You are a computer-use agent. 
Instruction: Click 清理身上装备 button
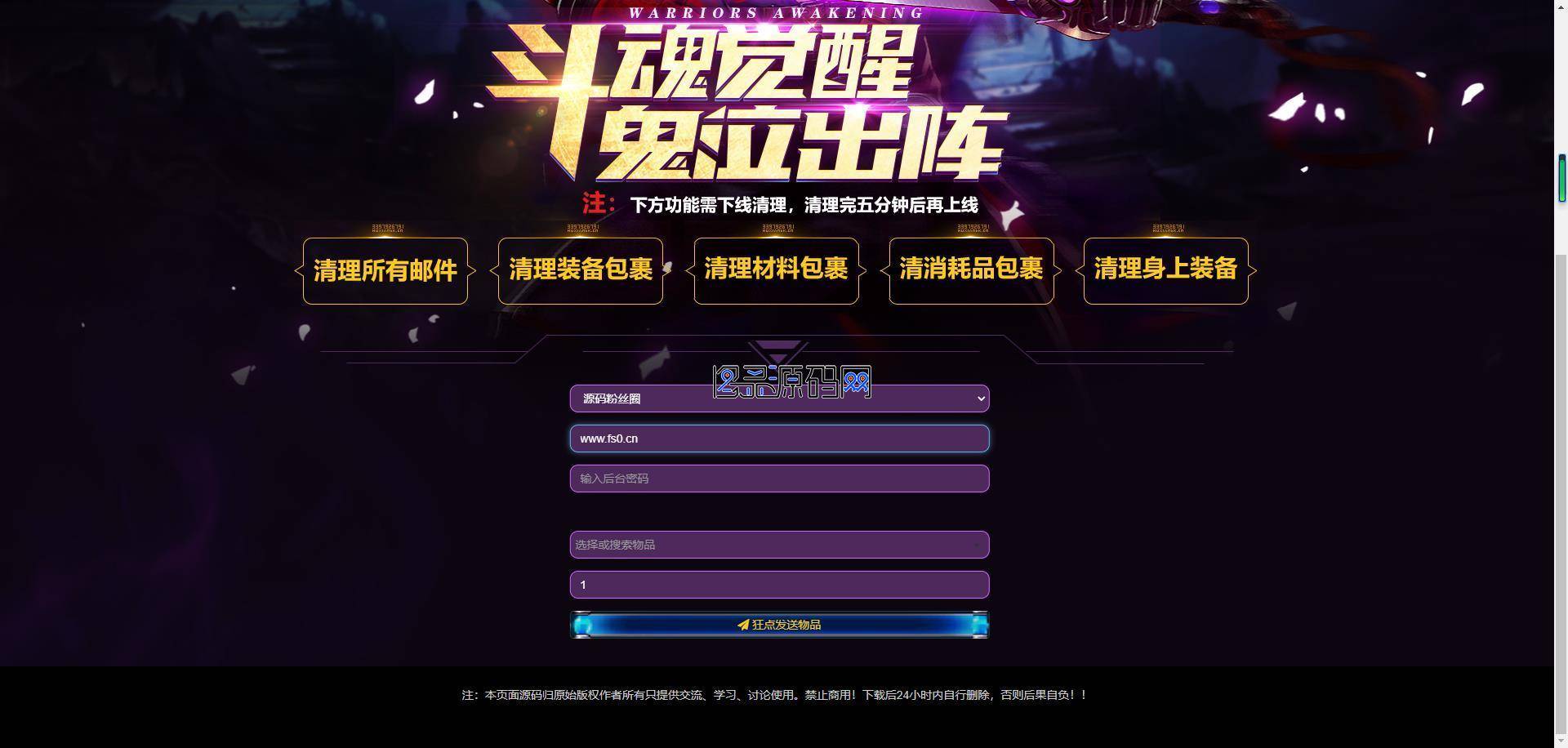click(1166, 270)
